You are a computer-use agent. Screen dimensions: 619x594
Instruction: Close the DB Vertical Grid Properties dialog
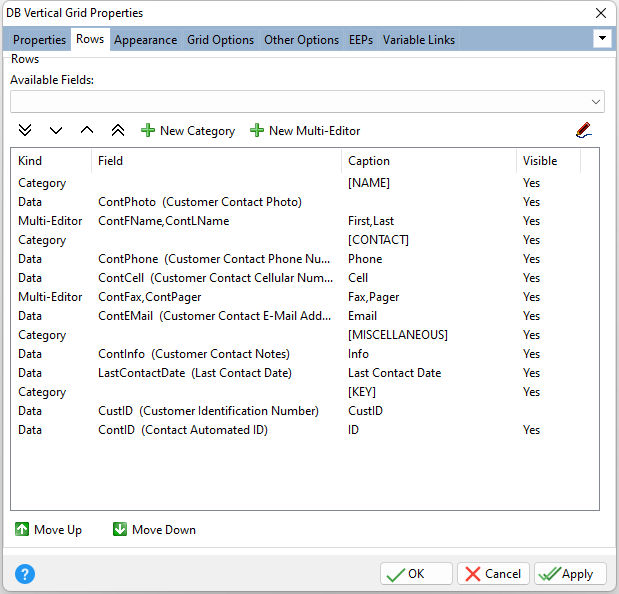coord(601,13)
